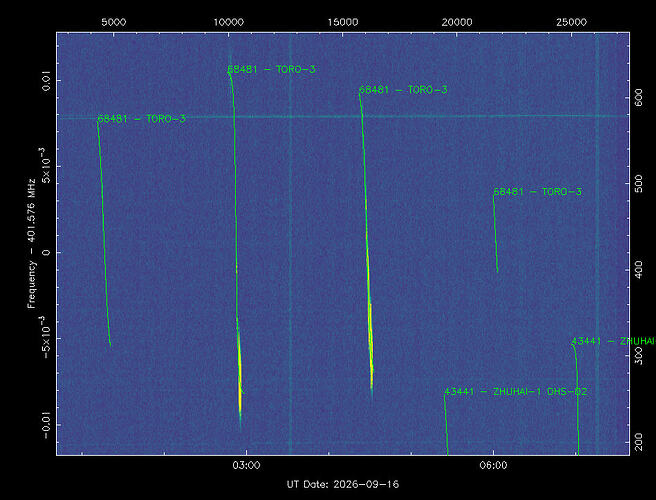Select the 20000 tick label on top axis
Viewport: 656px width, 500px height.
457,22
